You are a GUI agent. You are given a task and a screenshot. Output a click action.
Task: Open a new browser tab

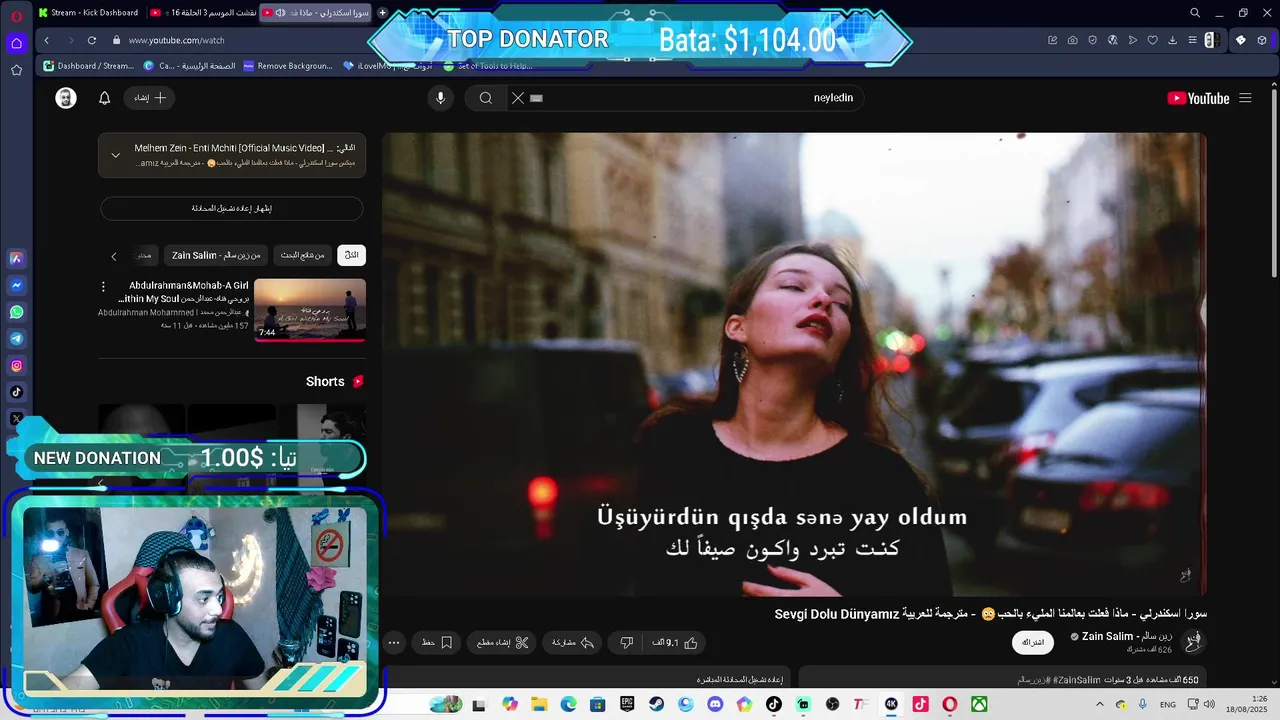tap(382, 13)
